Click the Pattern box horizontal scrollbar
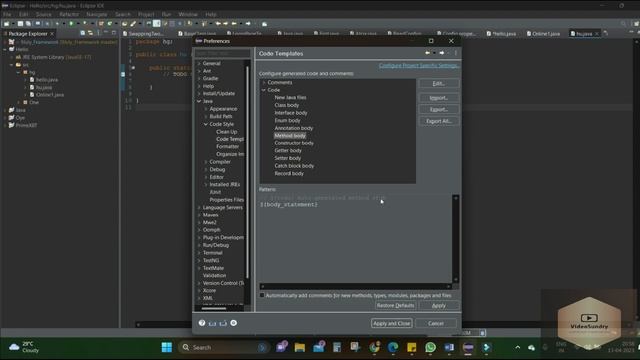This screenshot has height=360, width=640. (x=355, y=286)
